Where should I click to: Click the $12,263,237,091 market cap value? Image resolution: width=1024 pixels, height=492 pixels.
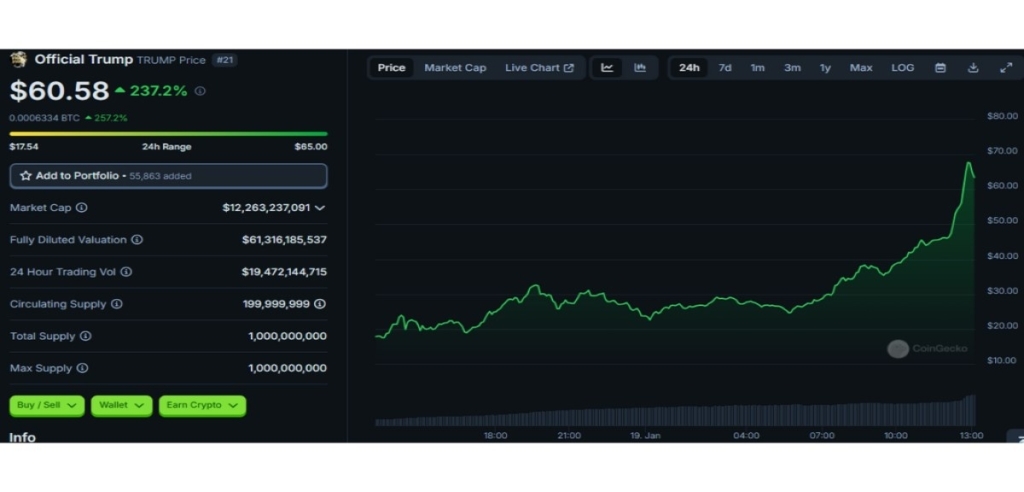(x=266, y=208)
